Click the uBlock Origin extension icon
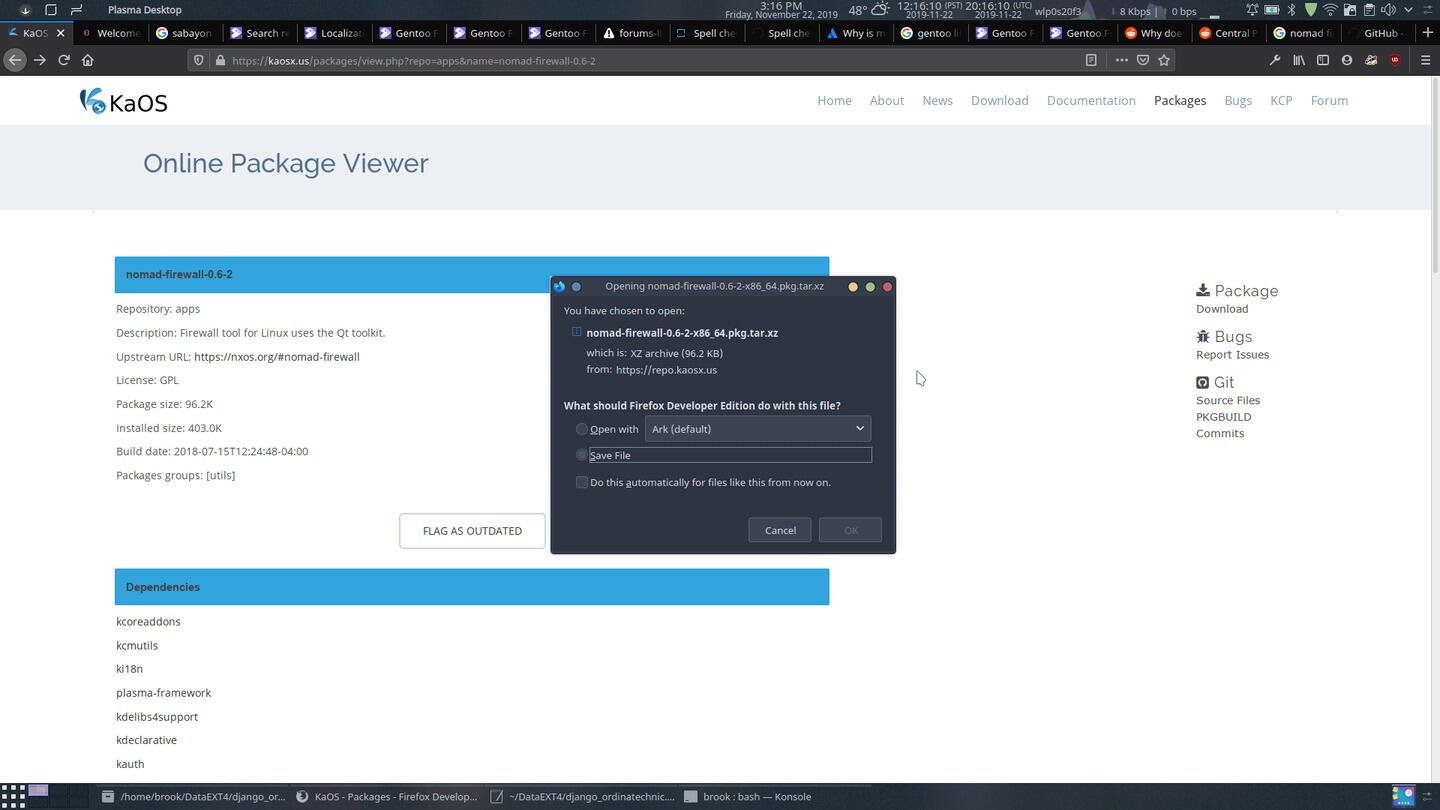Viewport: 1440px width, 810px height. (x=1395, y=60)
